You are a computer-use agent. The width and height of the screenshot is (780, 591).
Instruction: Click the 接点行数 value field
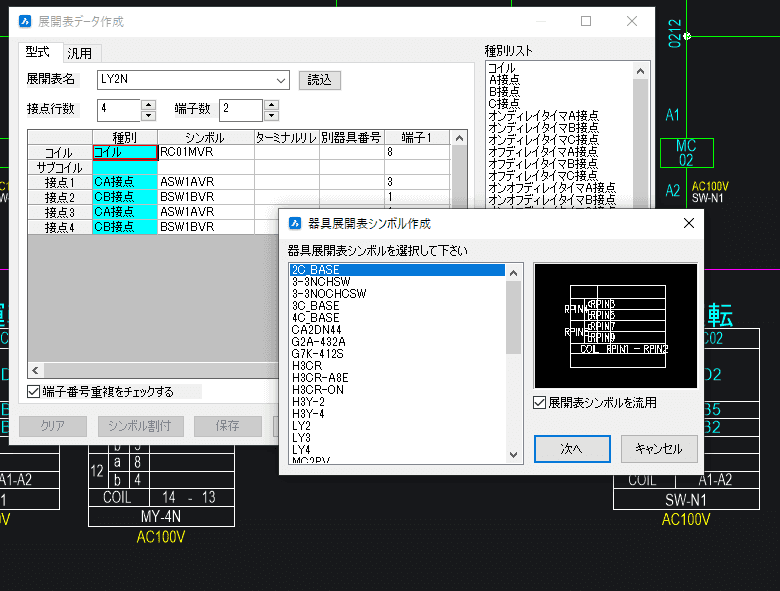119,110
